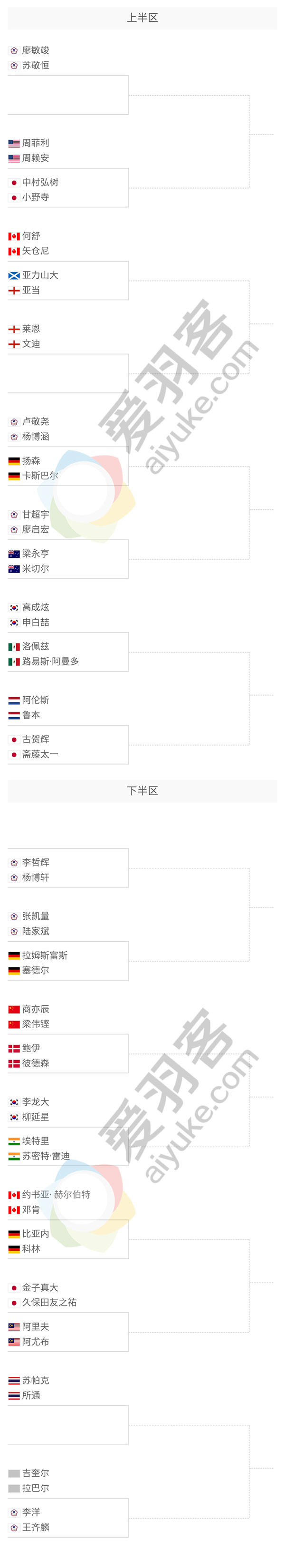
Task: Click the Australia flag beside 梁永亨
Action: click(14, 554)
